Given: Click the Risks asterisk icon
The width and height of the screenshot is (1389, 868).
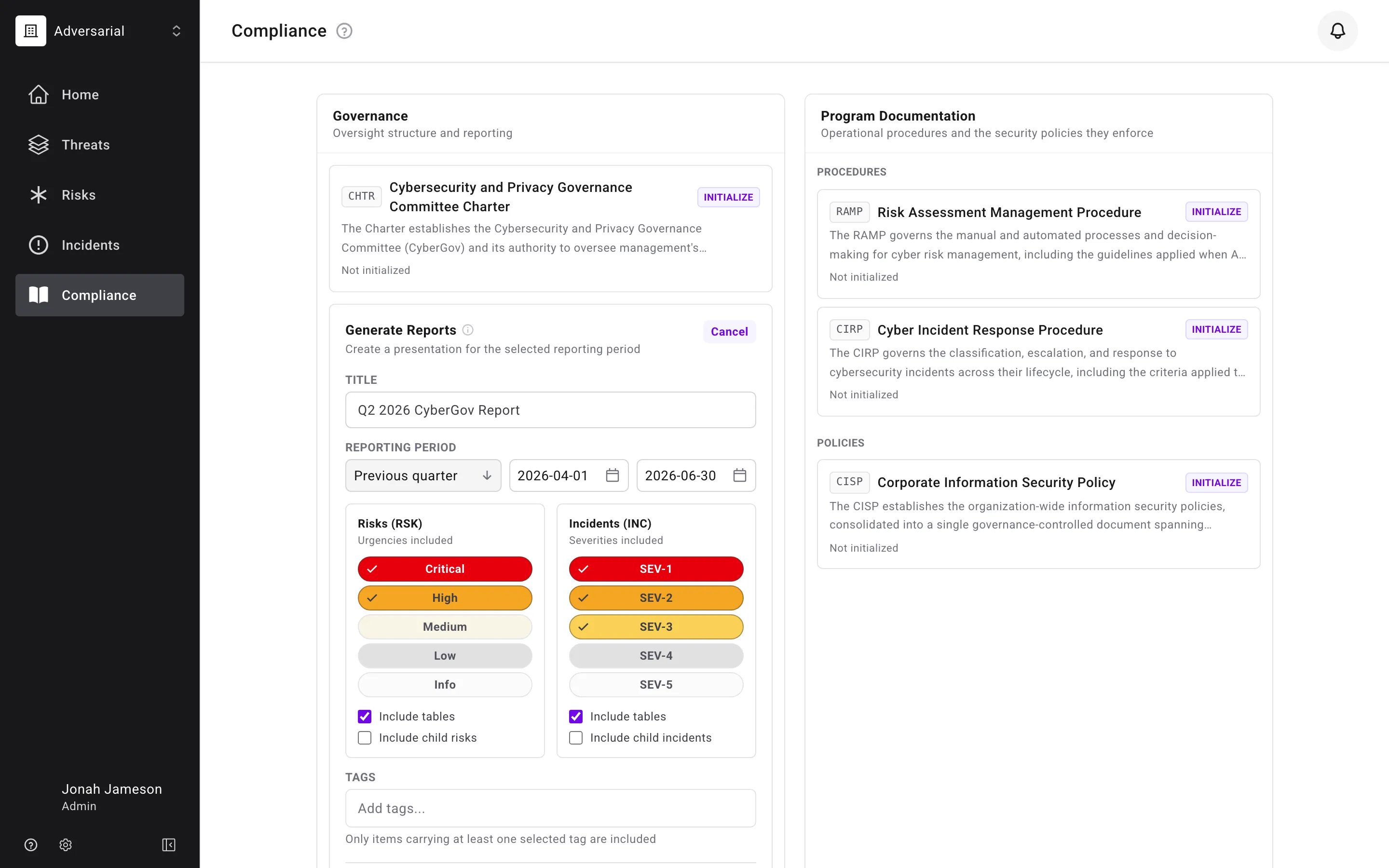Looking at the screenshot, I should pyautogui.click(x=39, y=195).
